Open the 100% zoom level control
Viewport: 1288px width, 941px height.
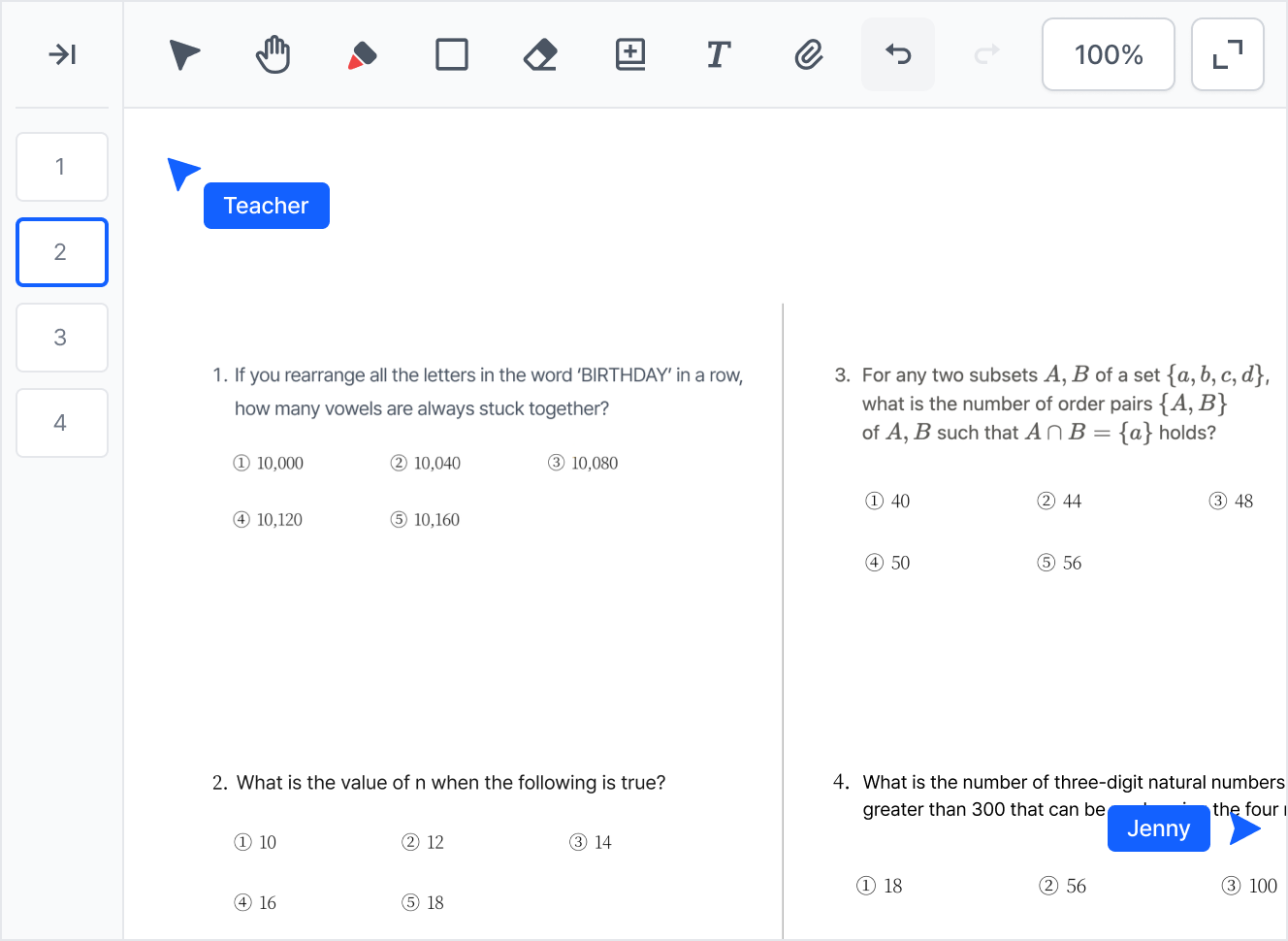coord(1109,54)
